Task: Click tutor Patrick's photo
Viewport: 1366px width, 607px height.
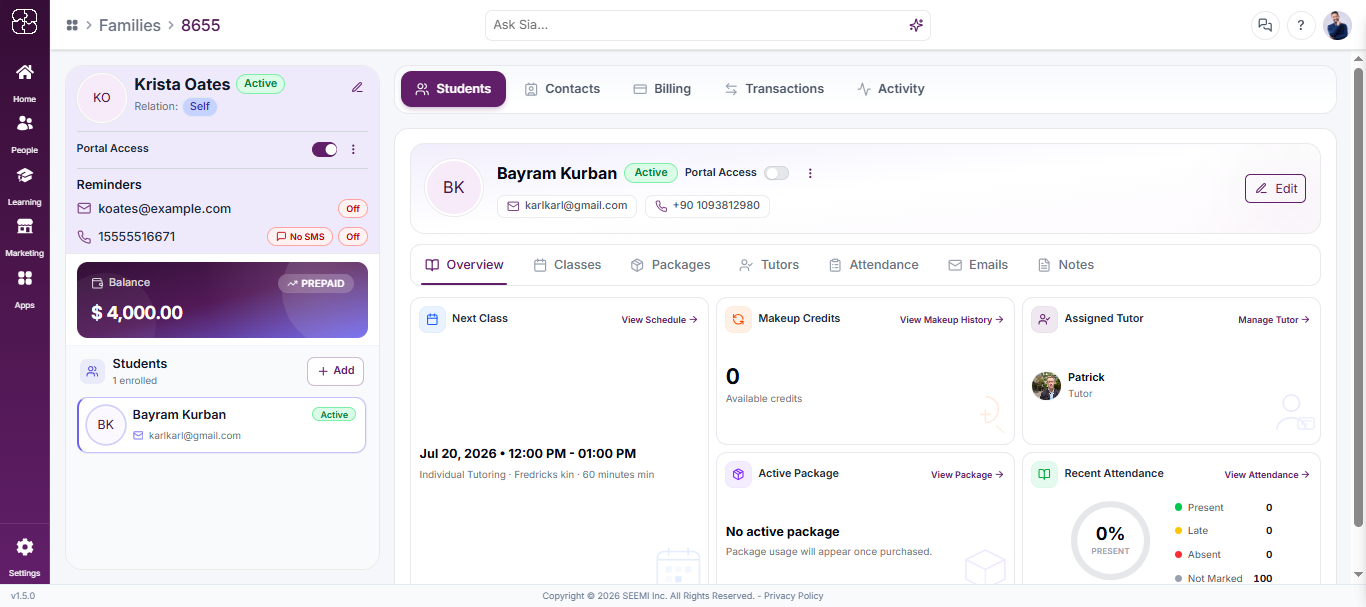Action: click(x=1046, y=386)
